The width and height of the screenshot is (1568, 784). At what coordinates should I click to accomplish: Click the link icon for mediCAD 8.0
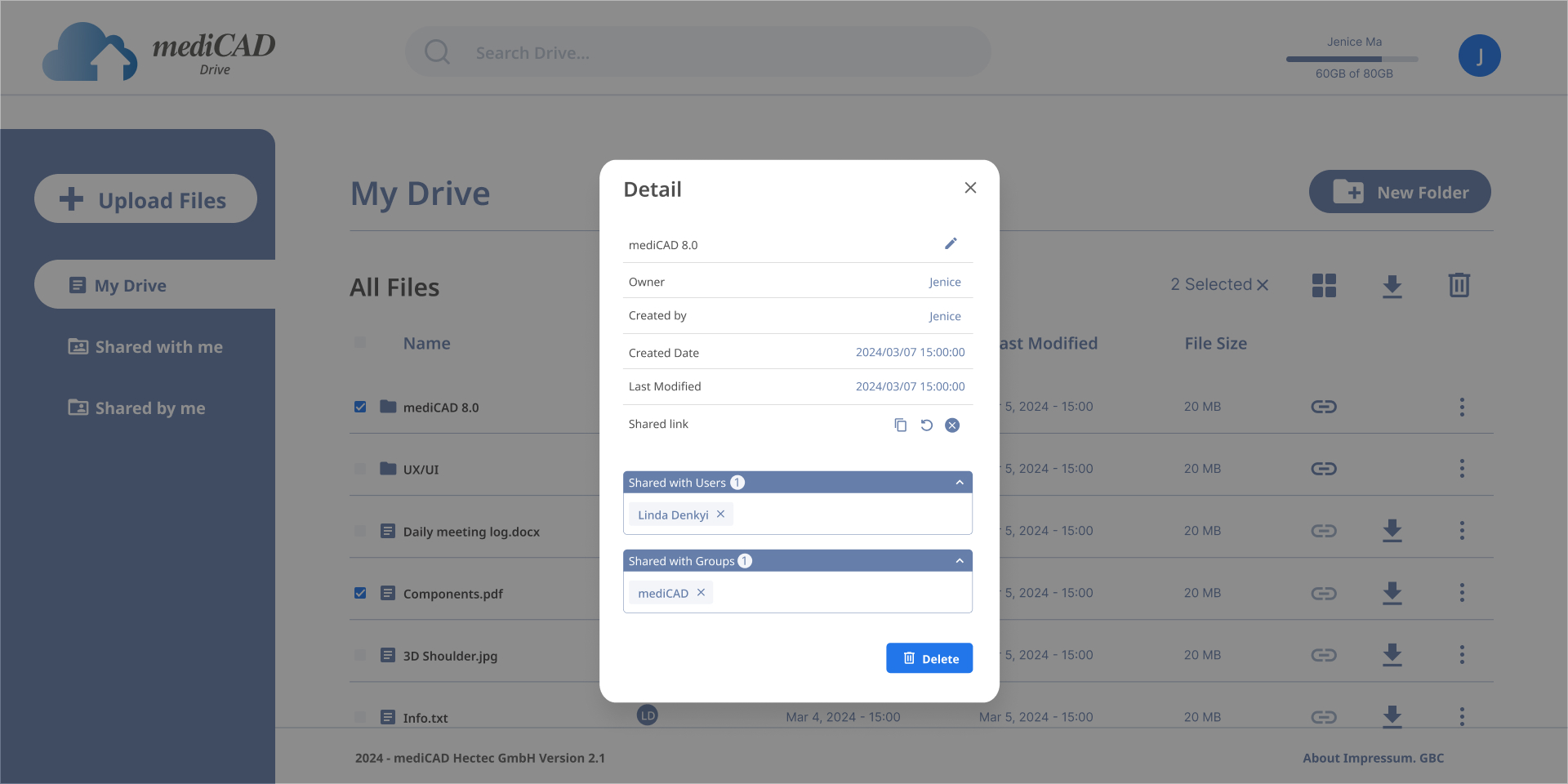point(1324,407)
